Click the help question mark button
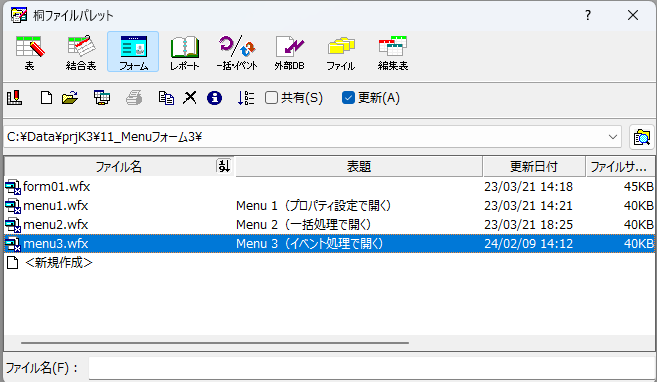This screenshot has height=382, width=657. coord(588,15)
